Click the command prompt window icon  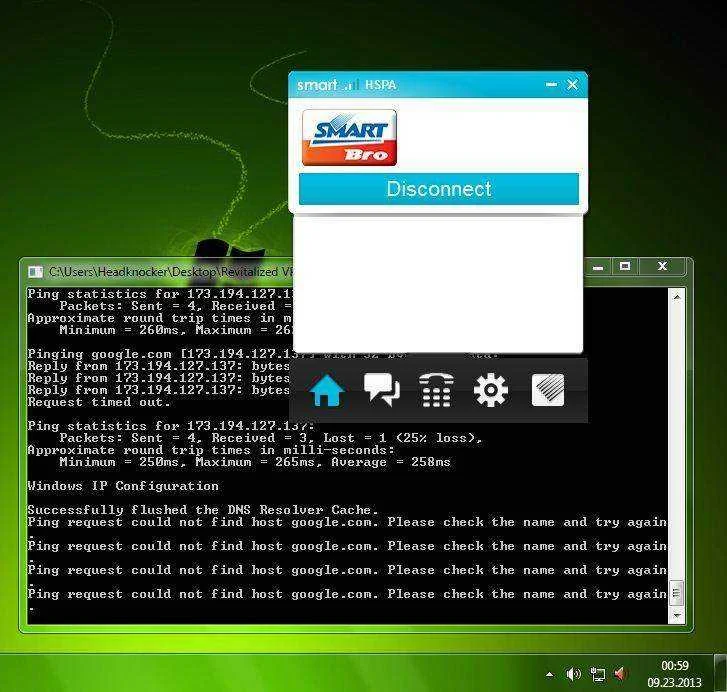(35, 272)
